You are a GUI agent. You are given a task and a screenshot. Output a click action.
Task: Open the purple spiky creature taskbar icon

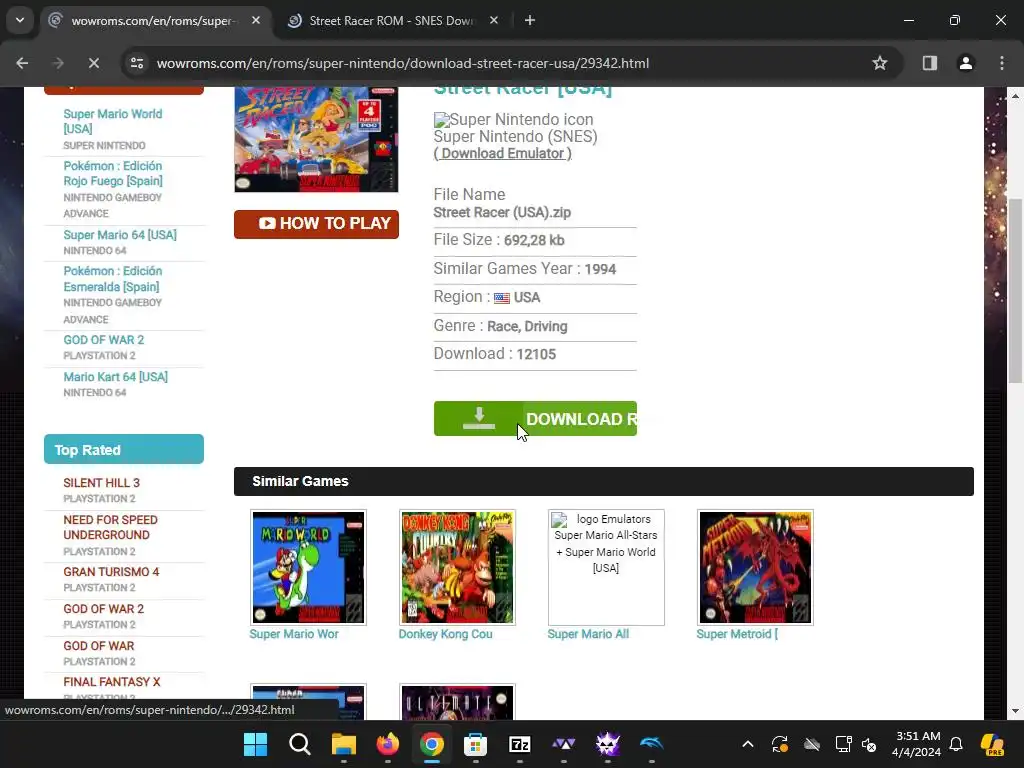(608, 744)
